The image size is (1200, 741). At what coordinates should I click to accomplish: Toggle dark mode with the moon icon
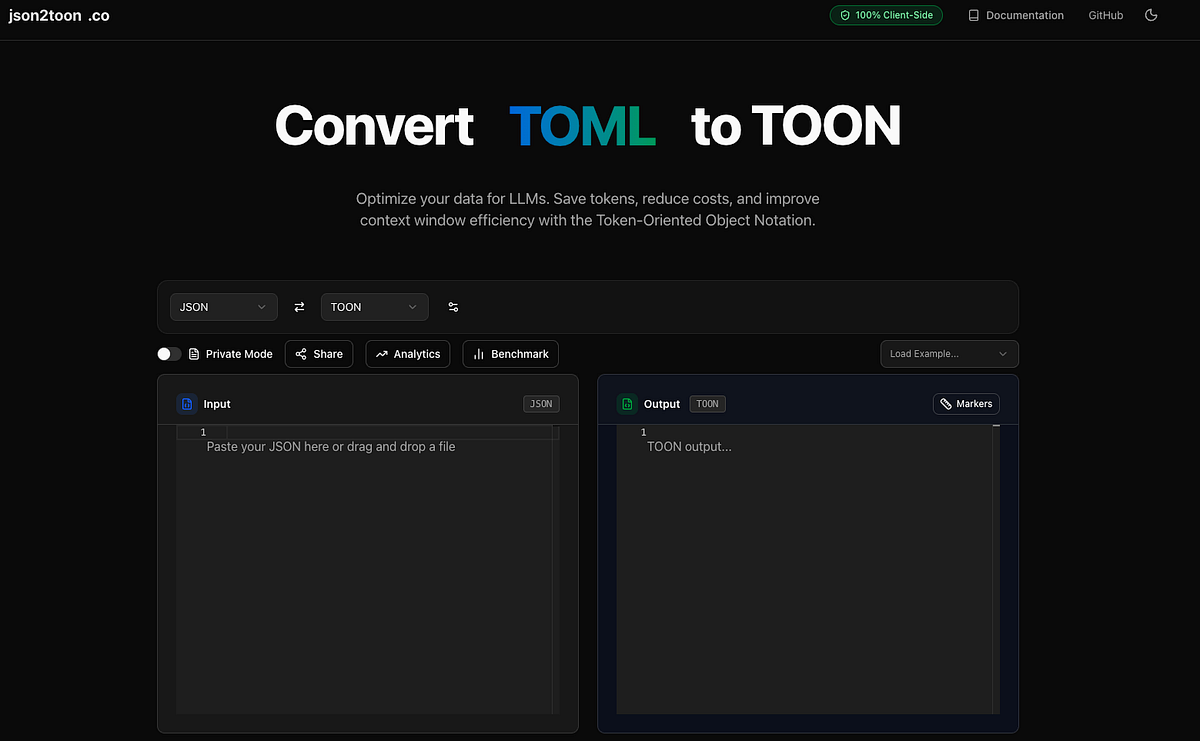1151,15
